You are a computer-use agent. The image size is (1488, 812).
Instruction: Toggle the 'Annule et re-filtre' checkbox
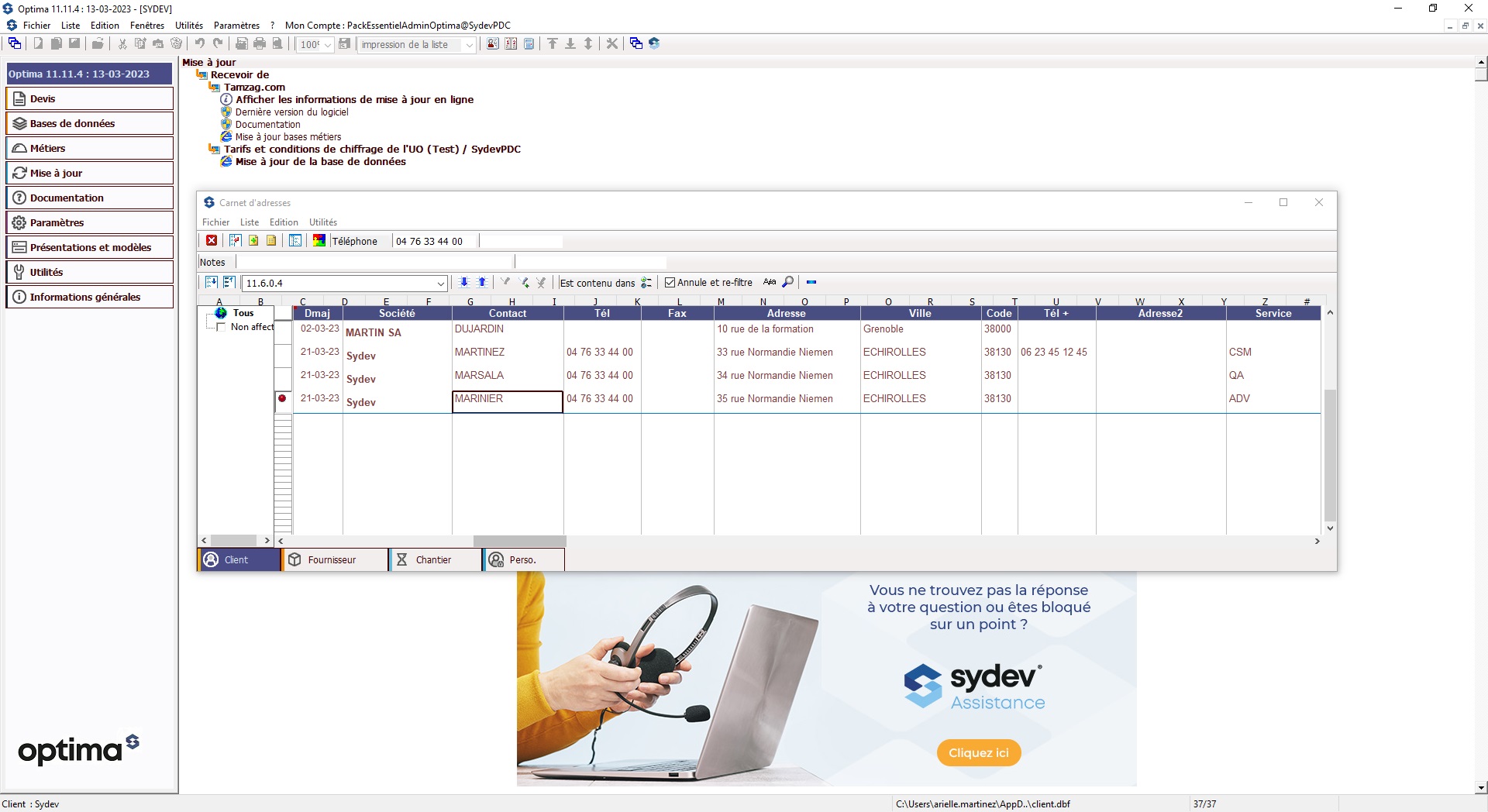click(670, 283)
